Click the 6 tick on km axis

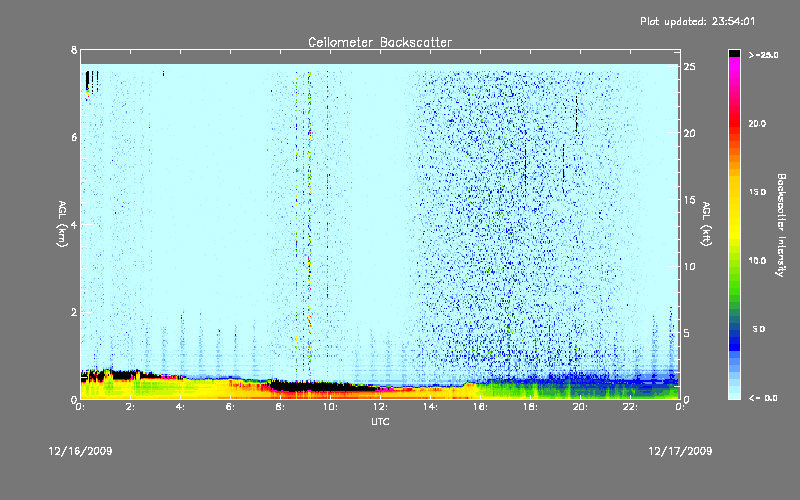(x=74, y=137)
